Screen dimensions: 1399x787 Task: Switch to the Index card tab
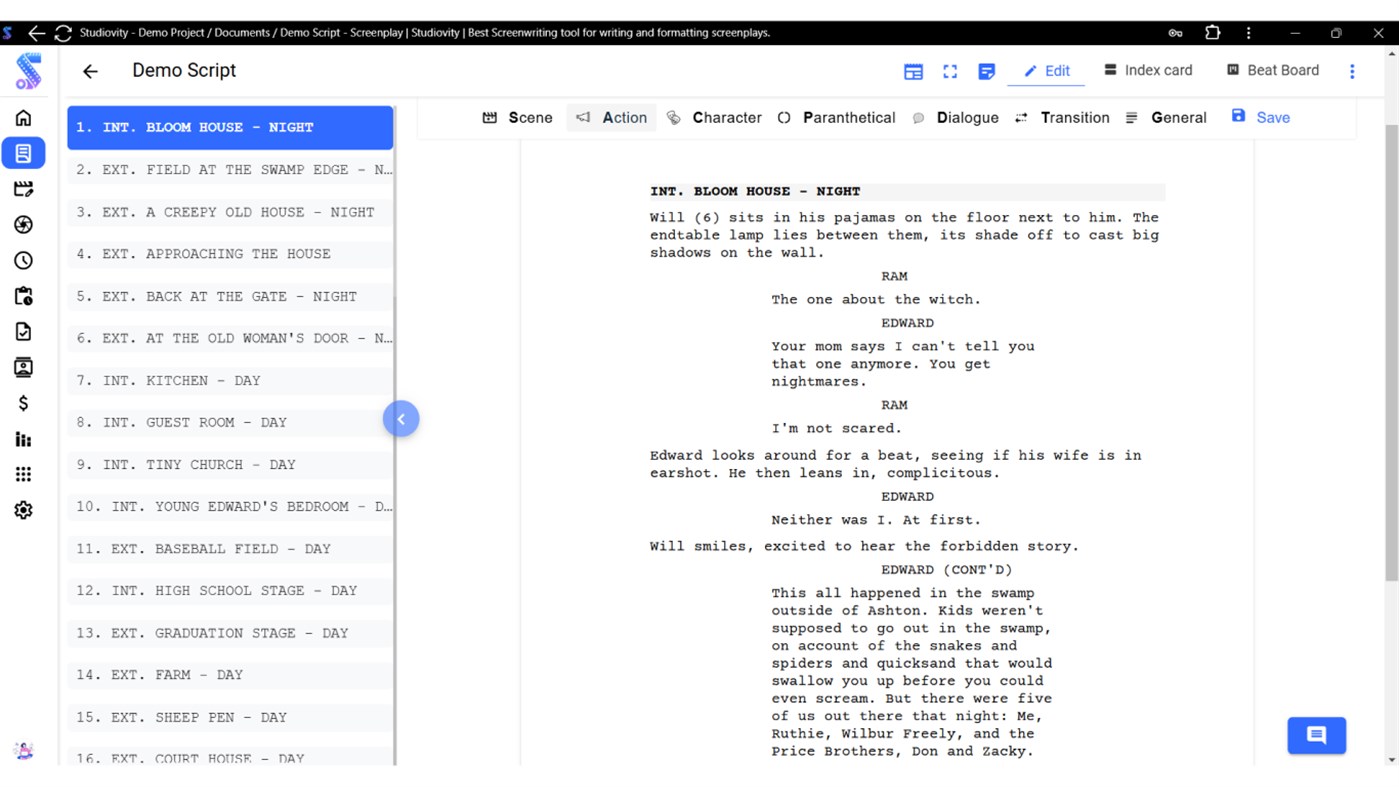(1147, 70)
